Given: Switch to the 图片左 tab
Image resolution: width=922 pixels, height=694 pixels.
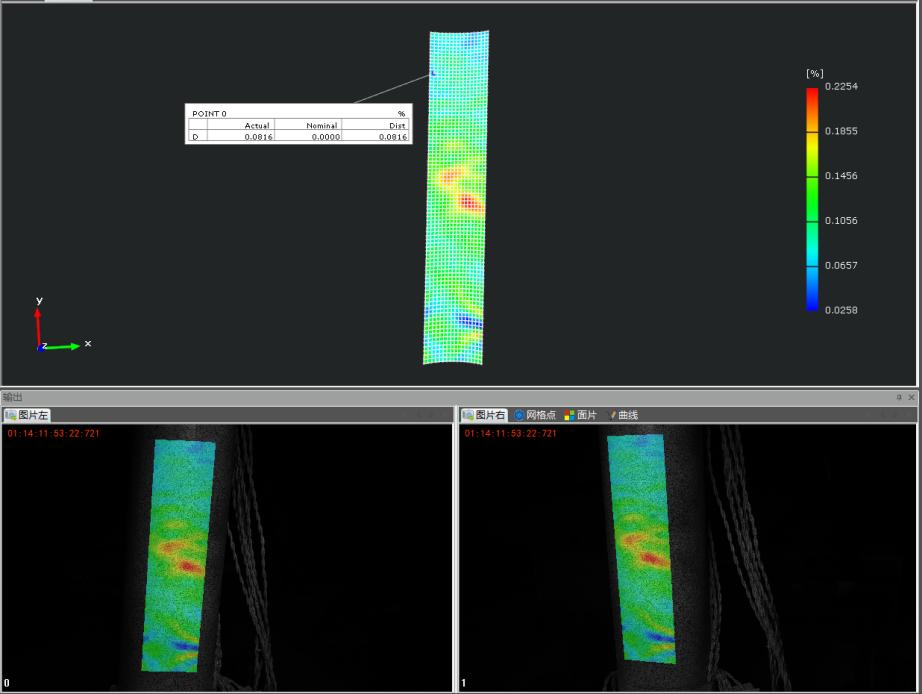Looking at the screenshot, I should coord(26,415).
